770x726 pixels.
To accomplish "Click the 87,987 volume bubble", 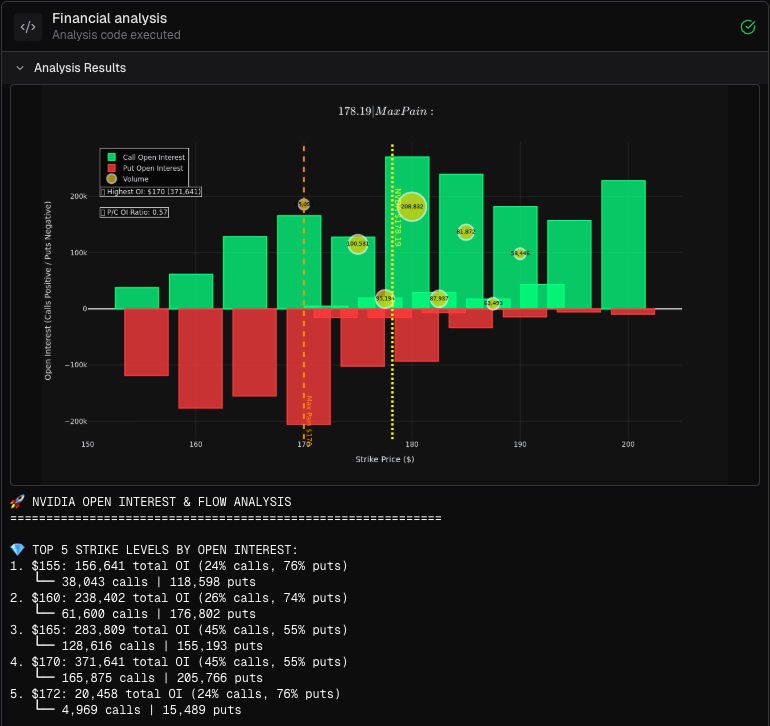I will click(x=439, y=298).
